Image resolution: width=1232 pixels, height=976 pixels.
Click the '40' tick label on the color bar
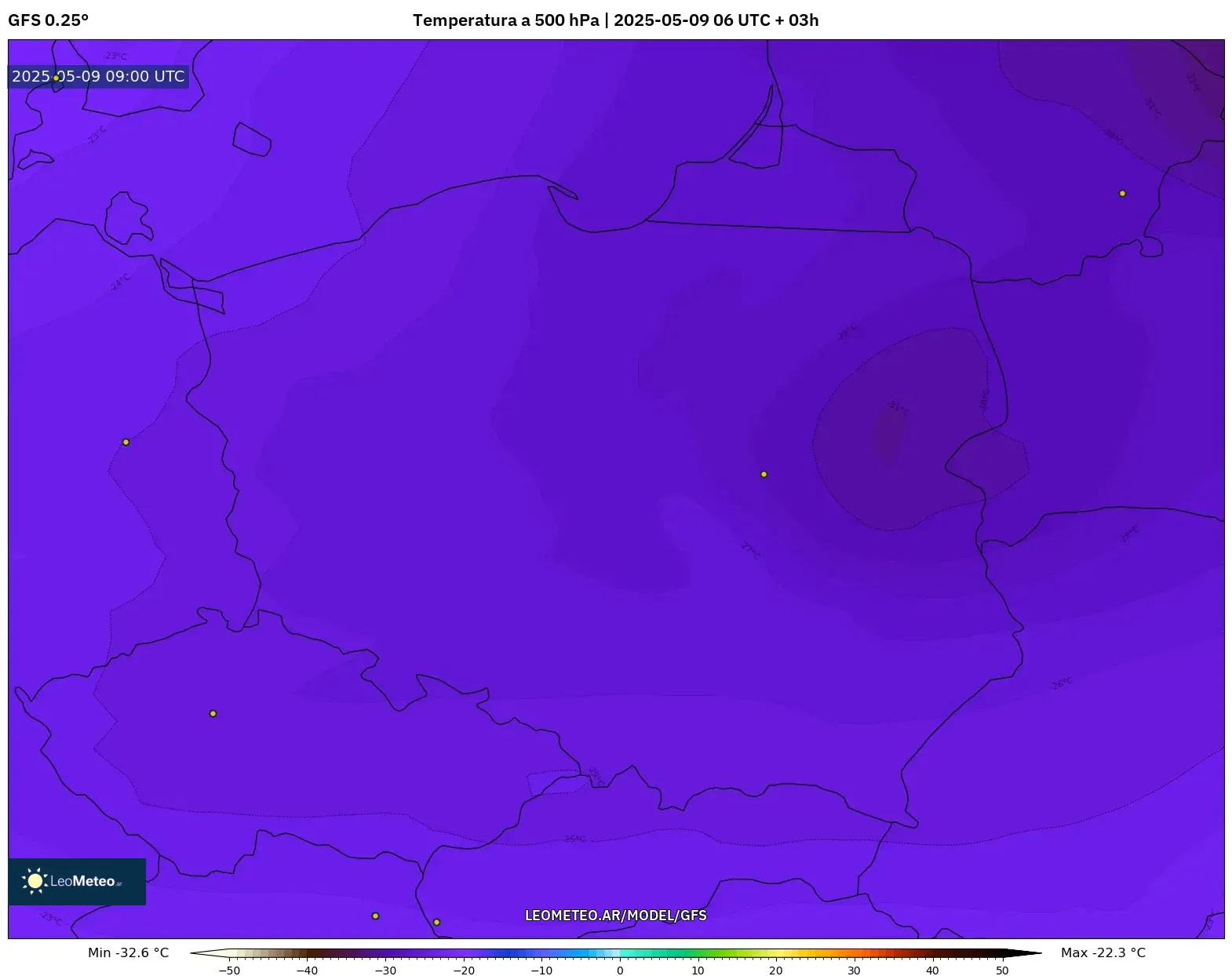932,971
